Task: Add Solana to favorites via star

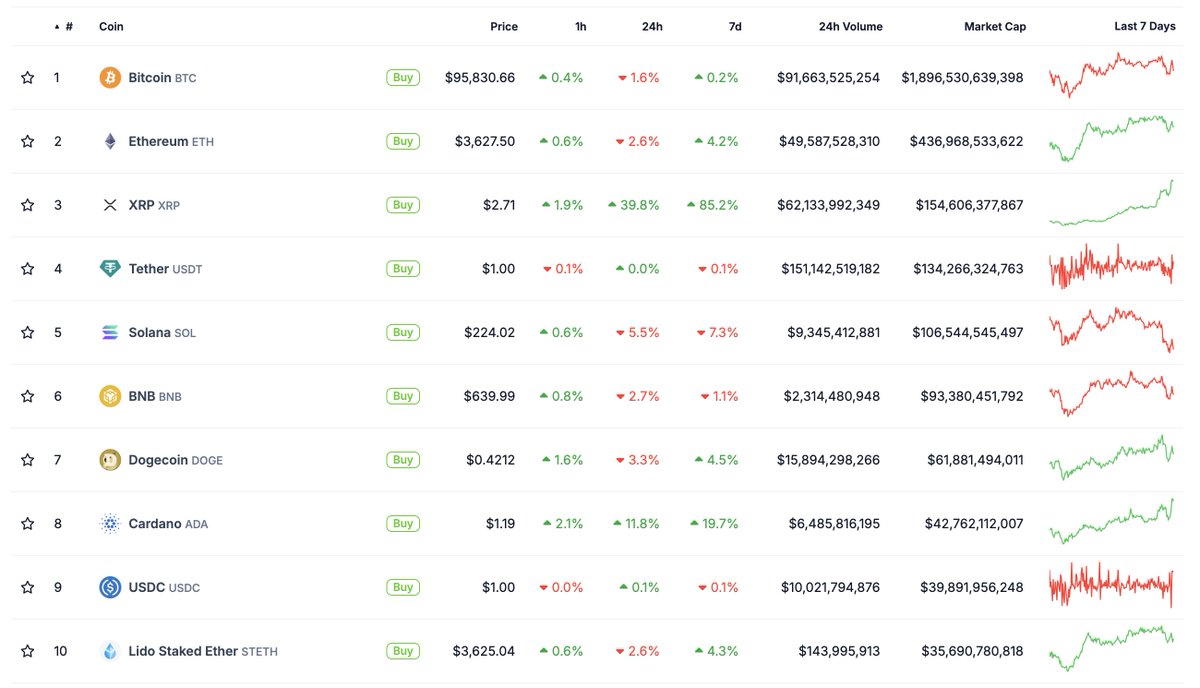Action: pos(28,332)
